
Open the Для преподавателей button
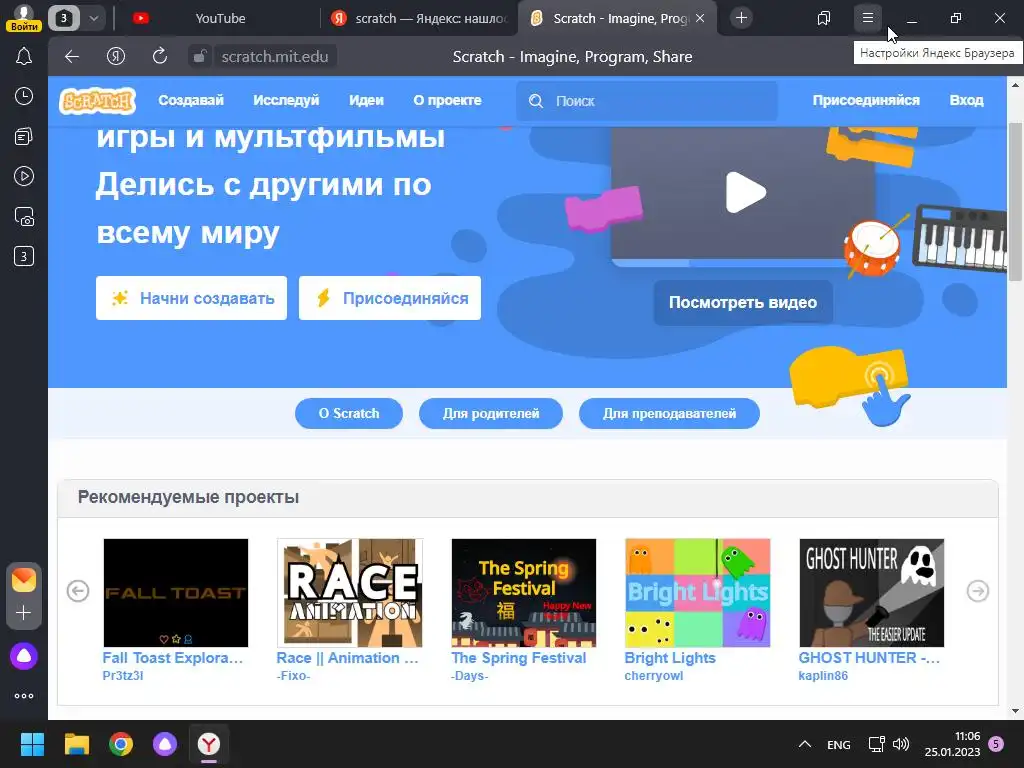click(x=669, y=413)
